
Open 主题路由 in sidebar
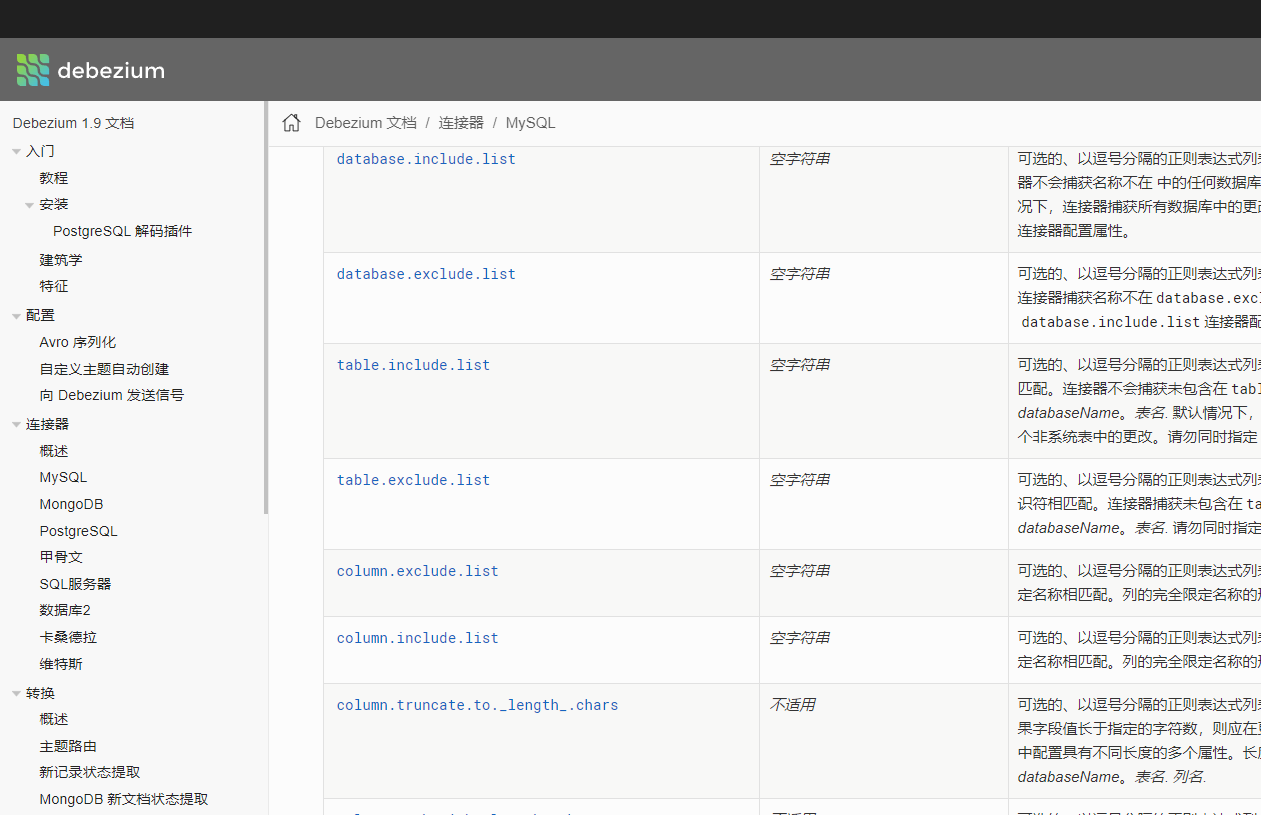pyautogui.click(x=68, y=746)
